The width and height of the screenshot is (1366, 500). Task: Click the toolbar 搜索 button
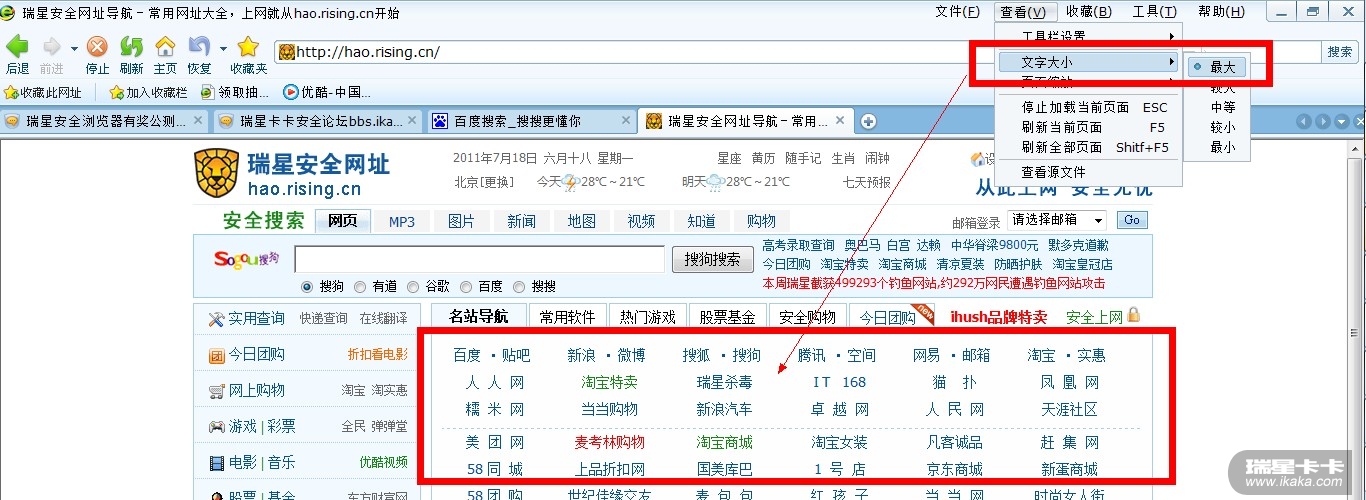pos(1340,52)
